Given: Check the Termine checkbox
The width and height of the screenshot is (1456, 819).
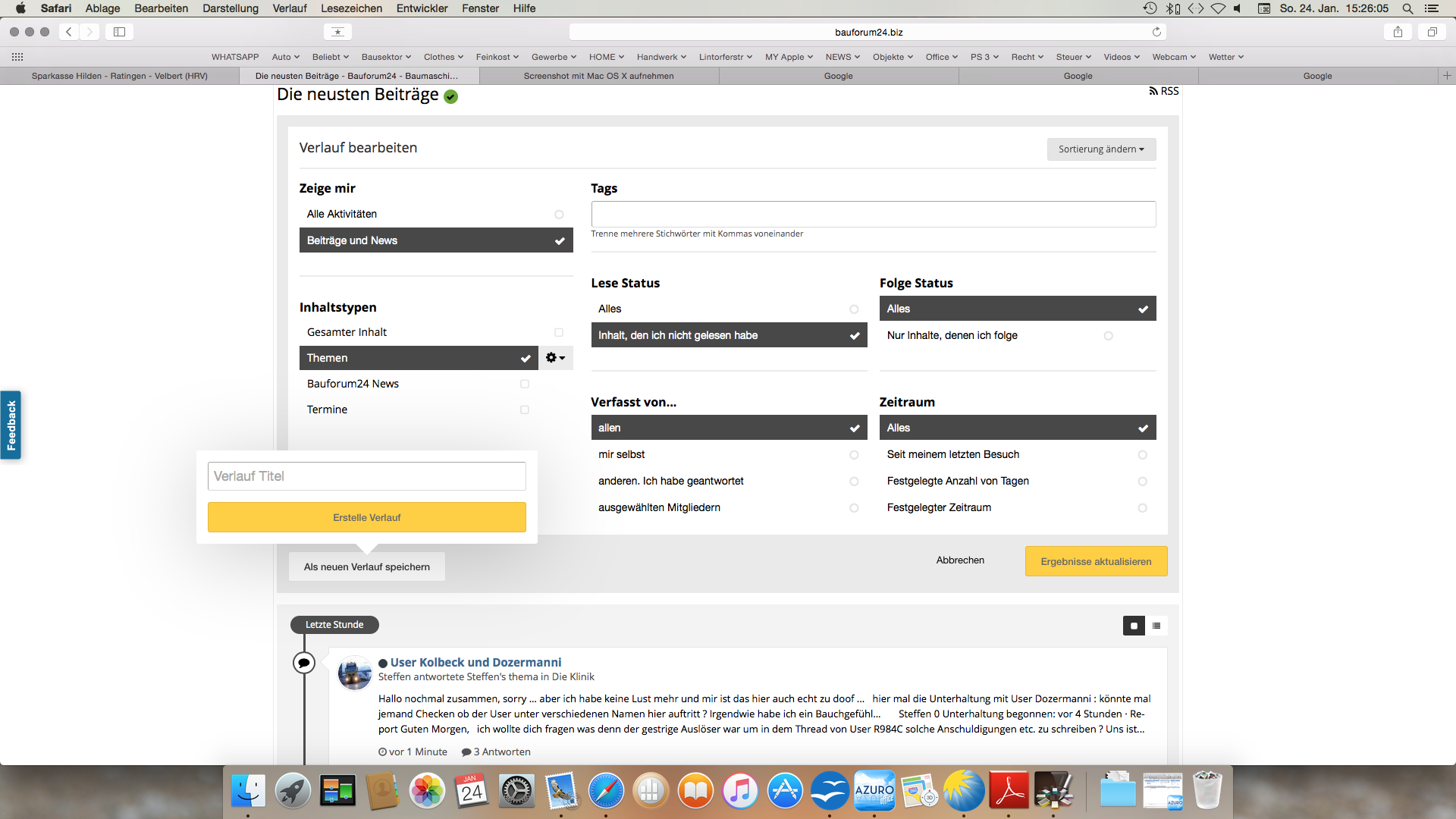Looking at the screenshot, I should [525, 409].
